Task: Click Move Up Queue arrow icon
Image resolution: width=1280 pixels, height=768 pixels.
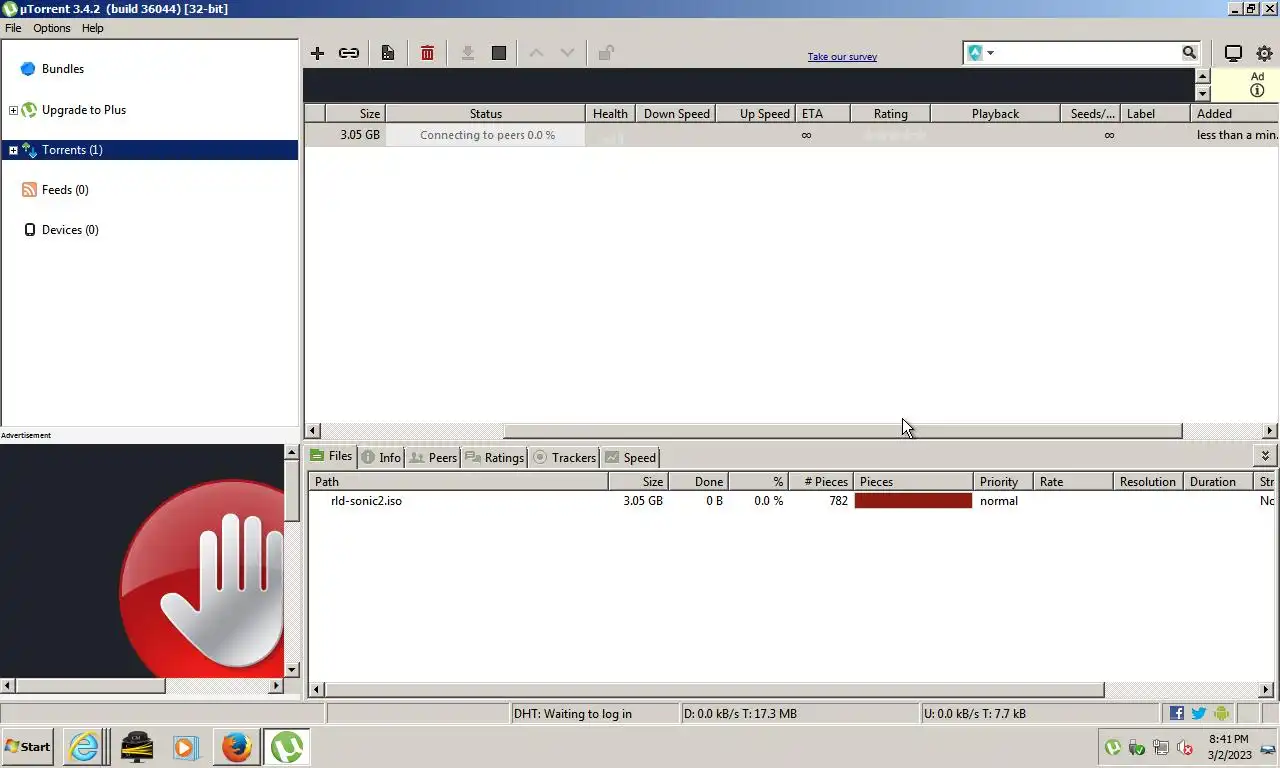Action: [x=536, y=53]
